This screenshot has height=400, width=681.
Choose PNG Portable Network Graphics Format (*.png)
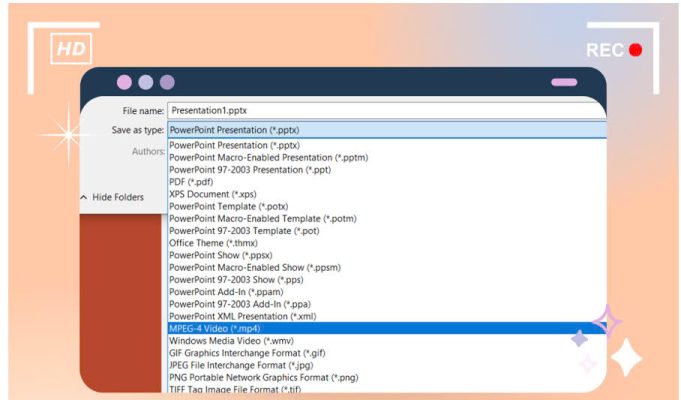coord(387,377)
